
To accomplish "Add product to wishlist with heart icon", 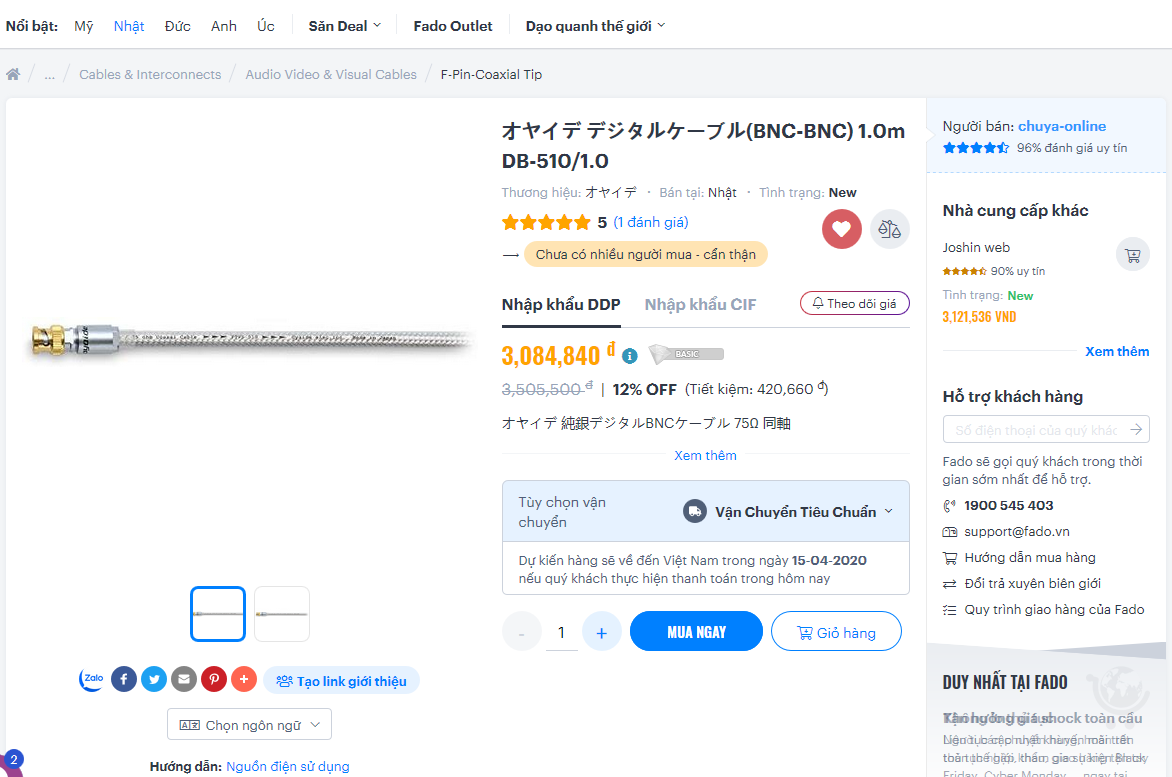I will 842,229.
